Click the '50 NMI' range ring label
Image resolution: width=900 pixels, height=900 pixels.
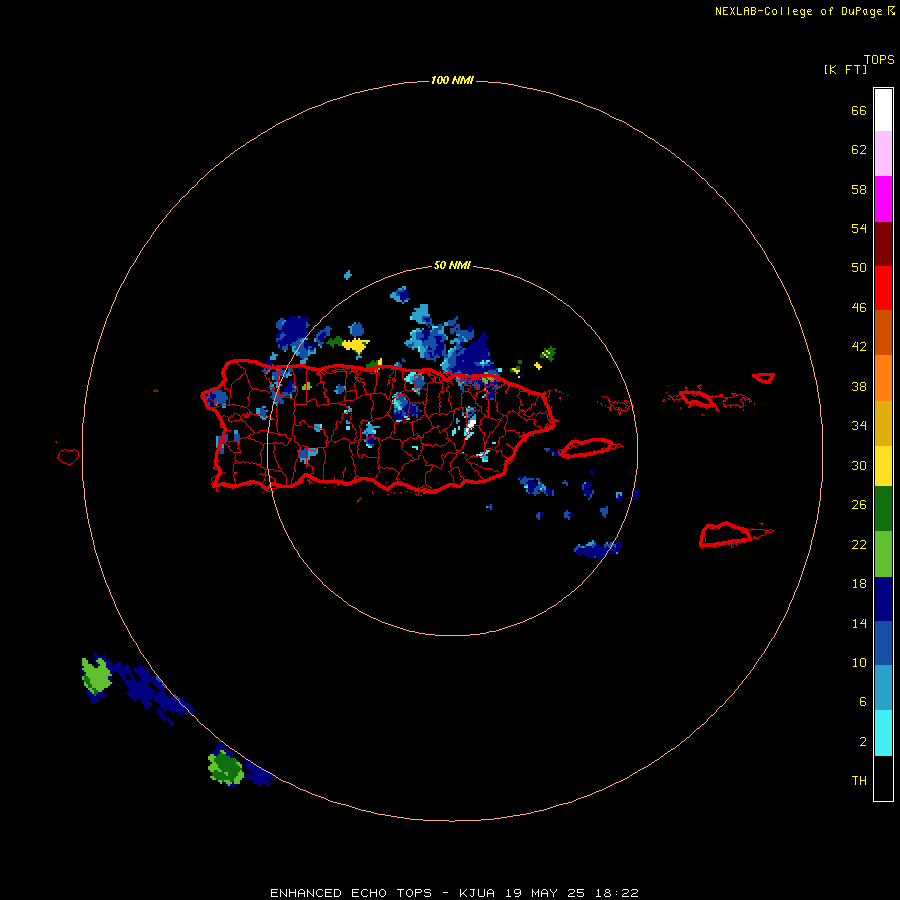(452, 265)
